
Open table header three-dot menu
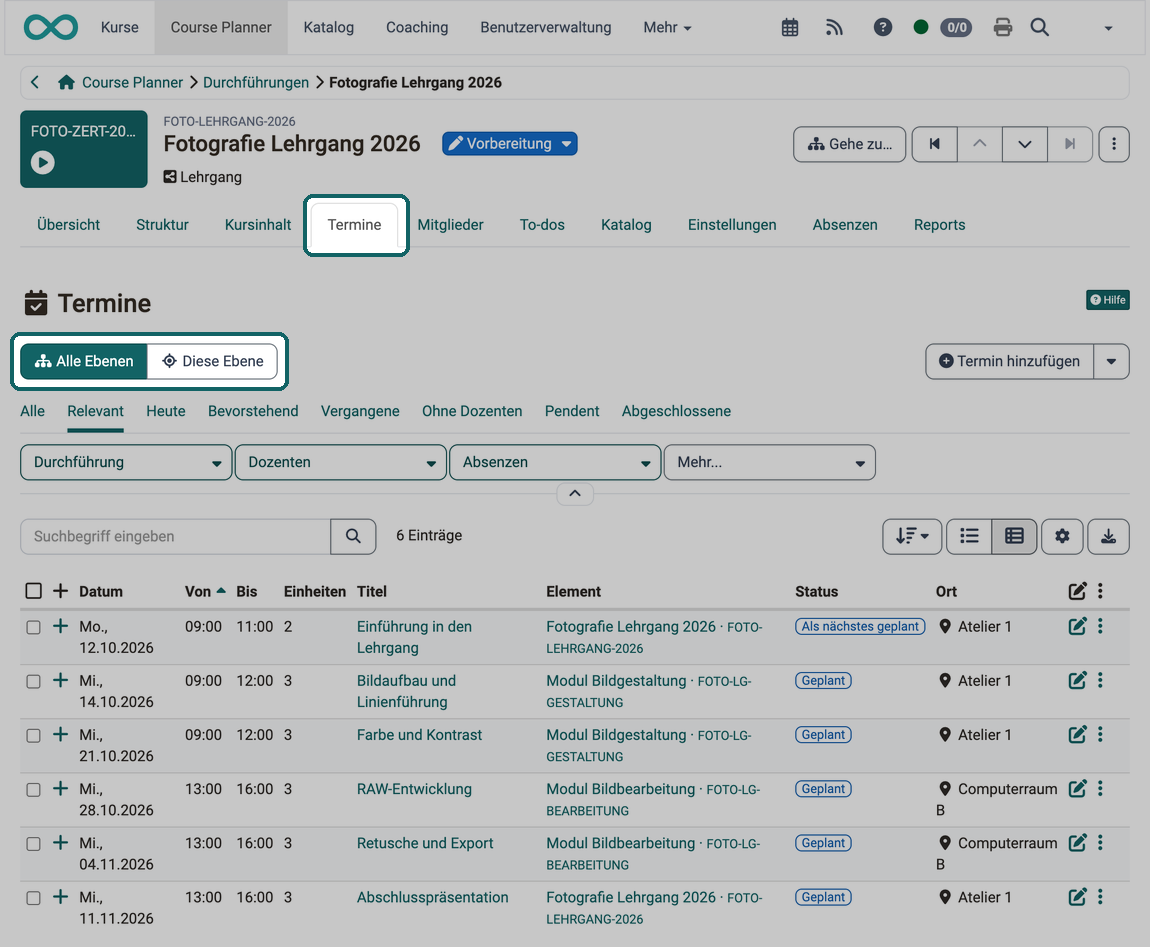click(1100, 591)
